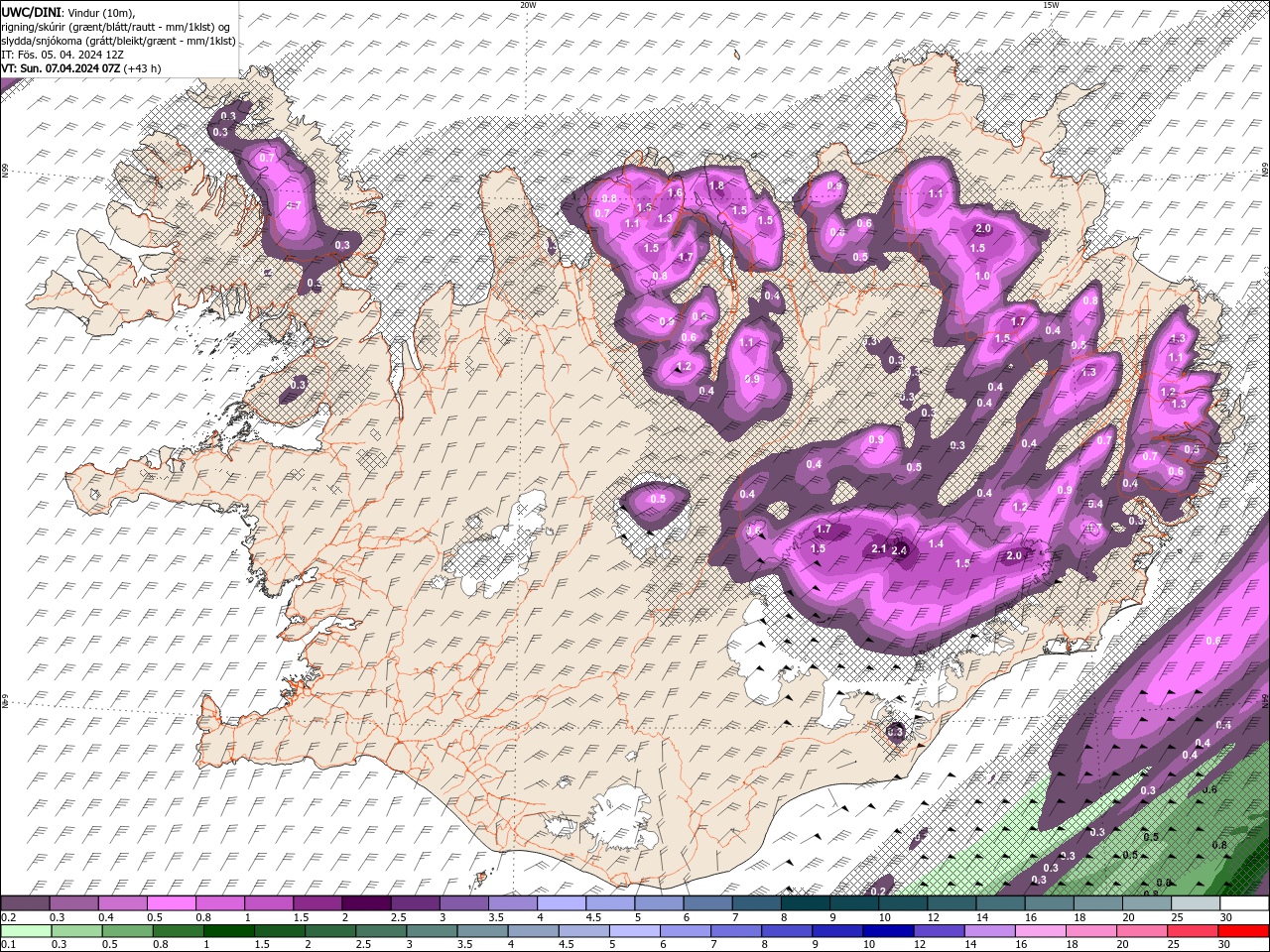Select the 'IT: Fös. 05. 04. 2024 12Z' line
This screenshot has height=952, width=1270.
(x=63, y=55)
